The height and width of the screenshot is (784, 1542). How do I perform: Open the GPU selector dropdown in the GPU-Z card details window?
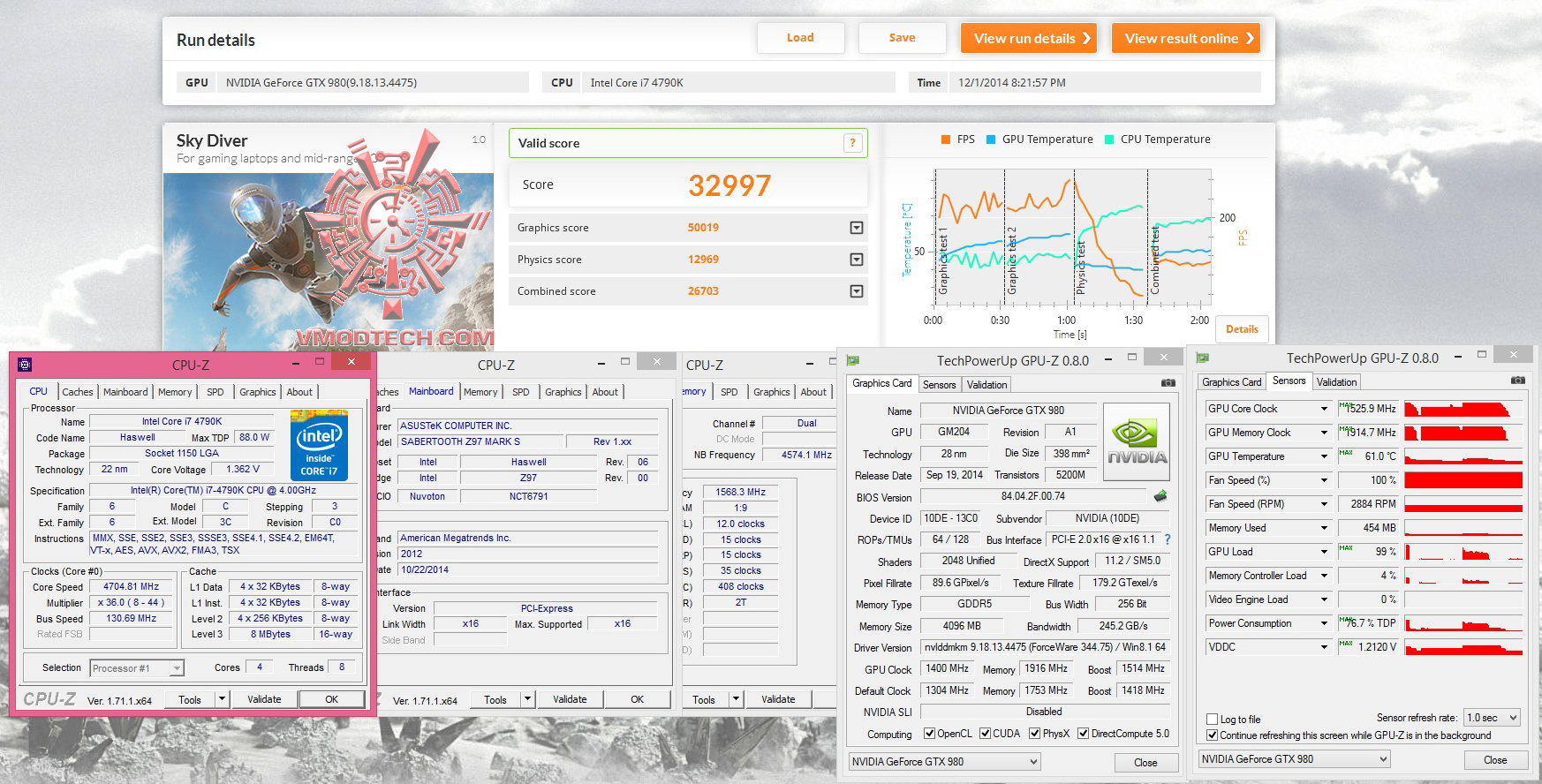pyautogui.click(x=944, y=762)
